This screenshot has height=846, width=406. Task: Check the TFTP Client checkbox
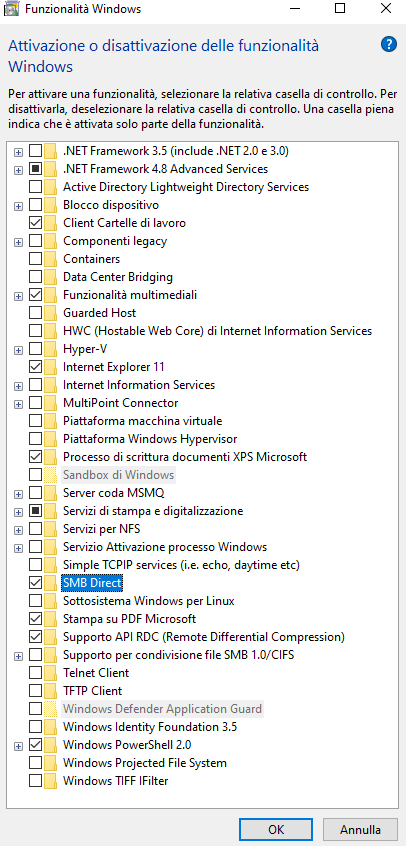pos(35,691)
